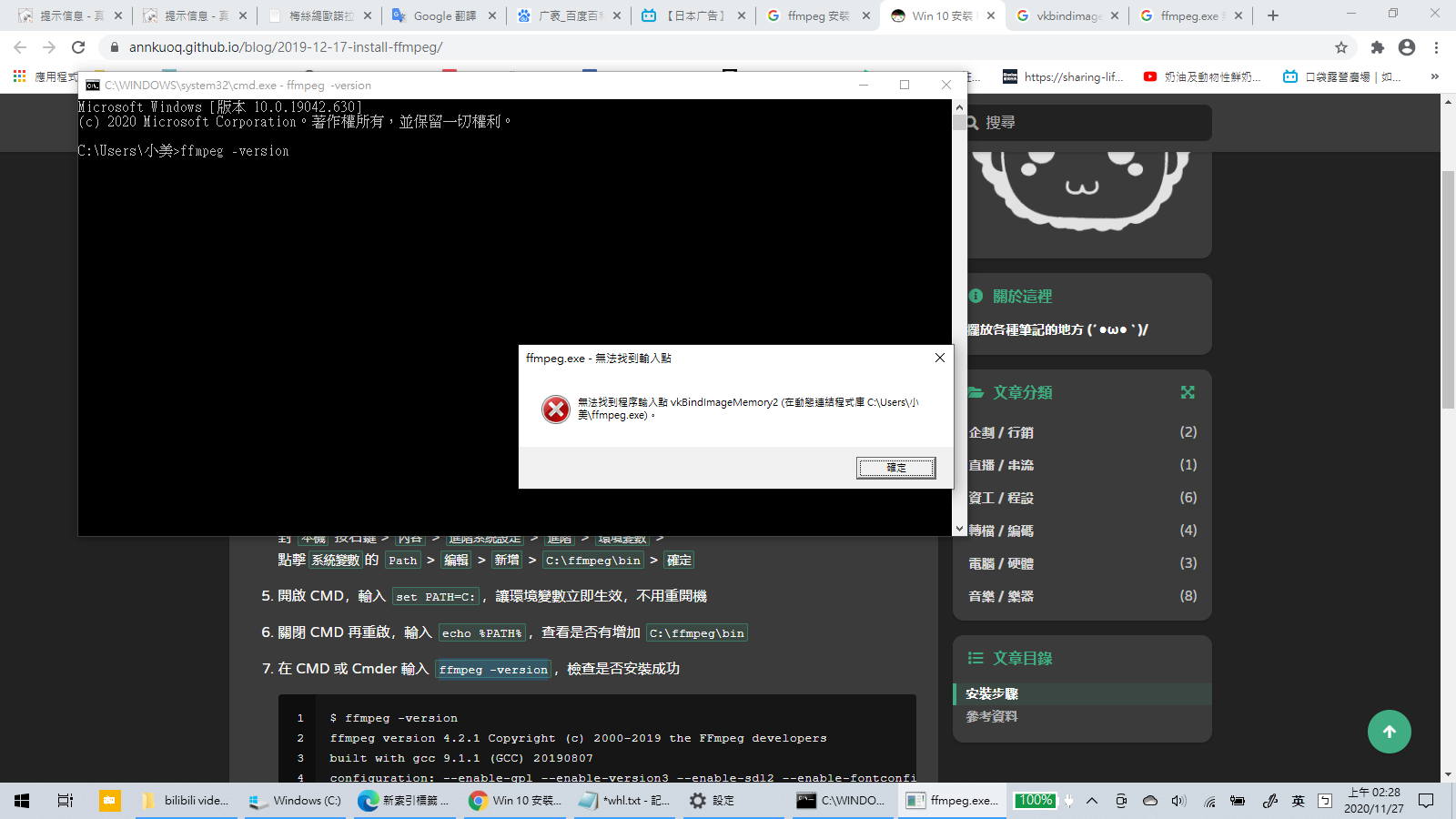Expand the 文章分類 panel with the expand icon
Image resolution: width=1456 pixels, height=819 pixels.
click(1188, 392)
